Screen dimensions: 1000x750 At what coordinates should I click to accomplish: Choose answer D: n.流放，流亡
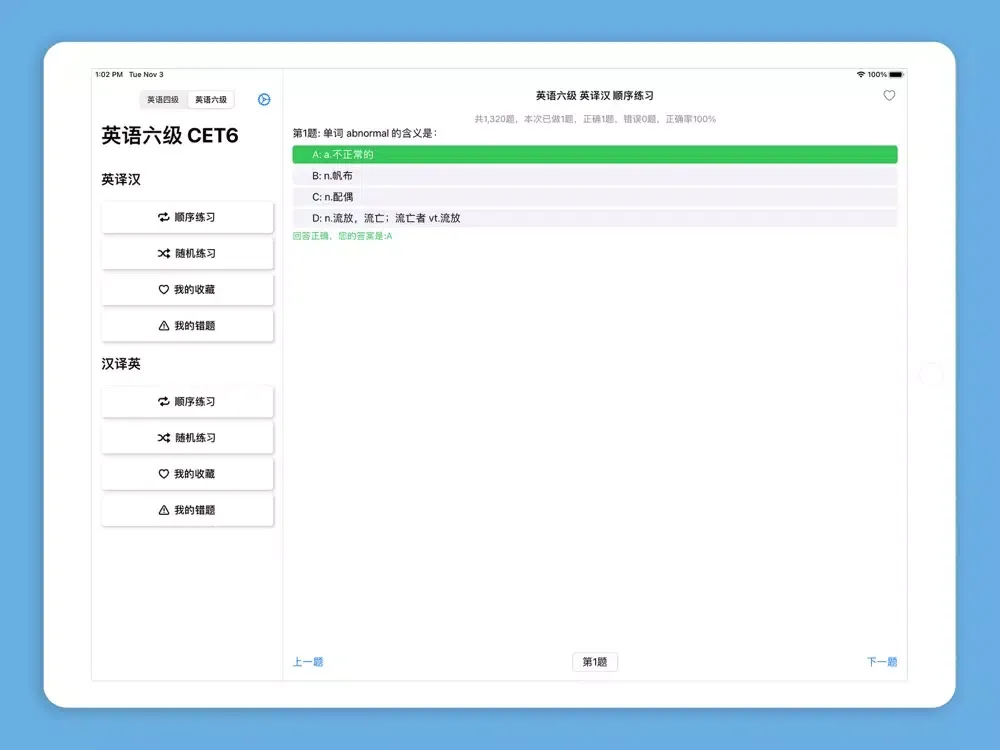(594, 218)
